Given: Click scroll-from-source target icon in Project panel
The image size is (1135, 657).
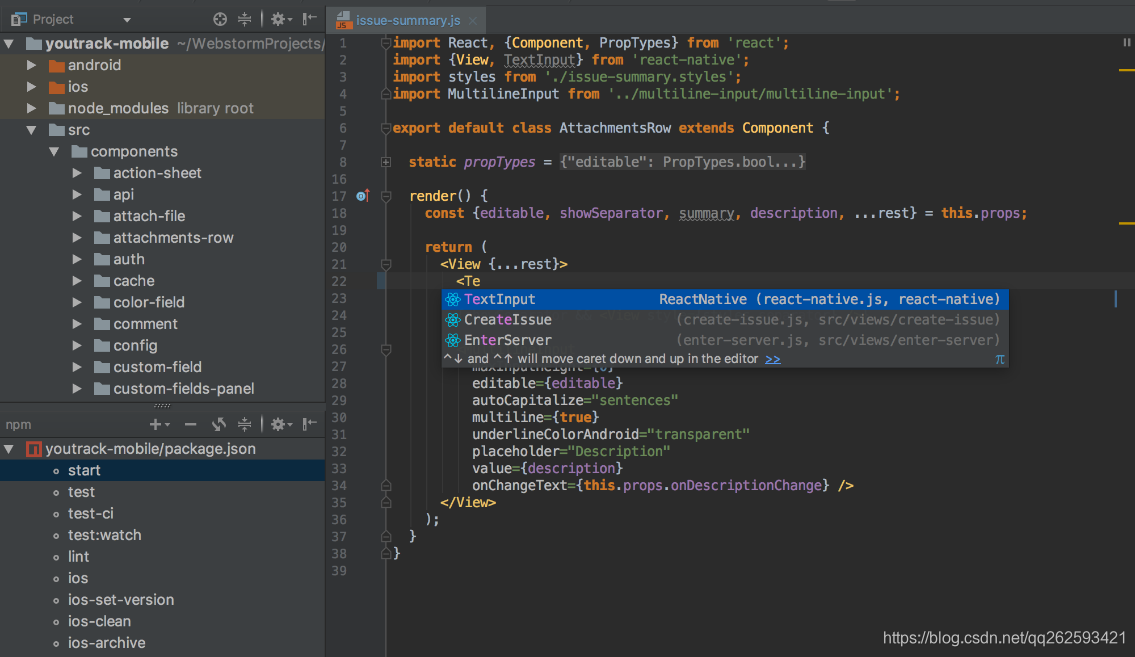Looking at the screenshot, I should point(220,20).
